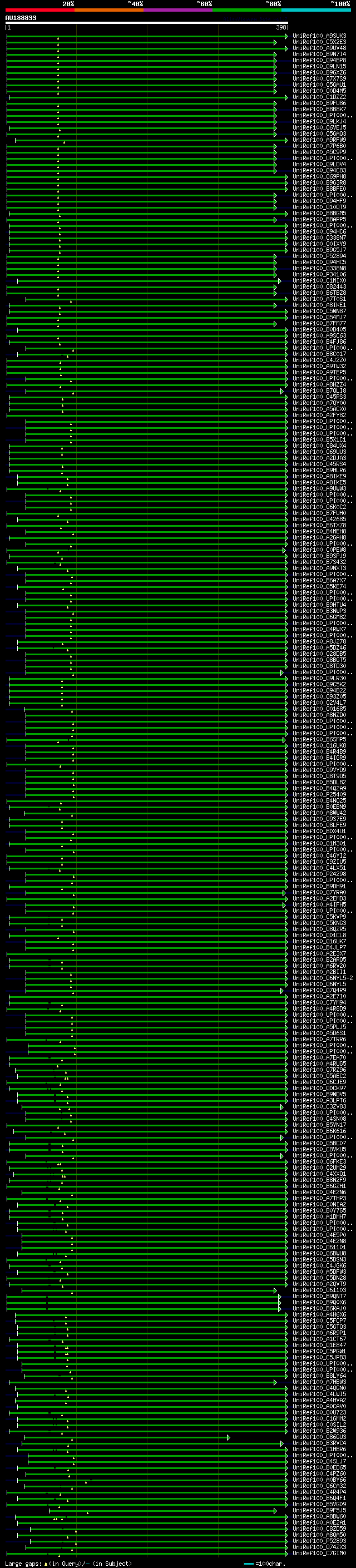Select the UniRef100_P52894 label

(319, 256)
